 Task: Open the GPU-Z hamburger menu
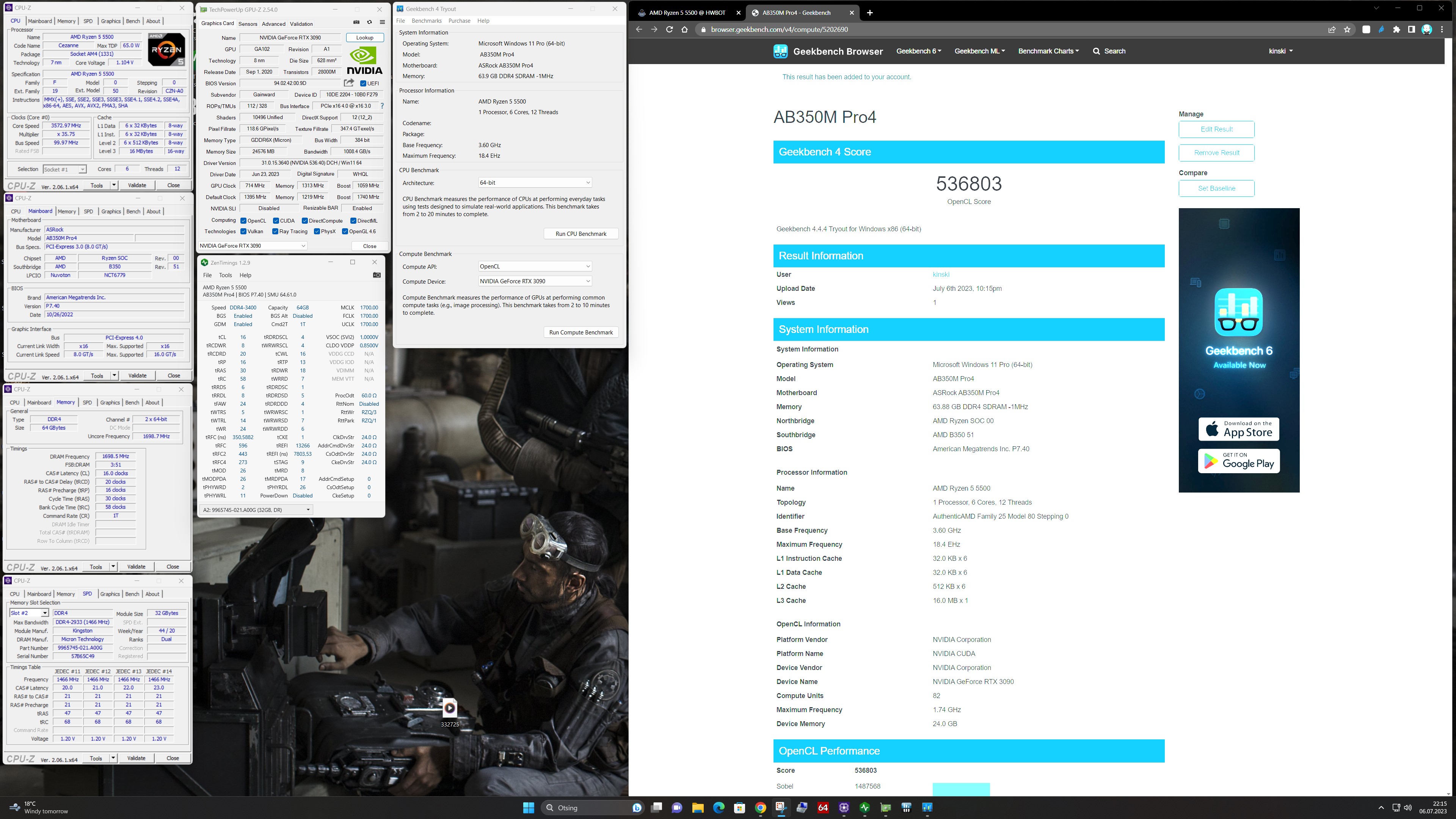point(382,22)
